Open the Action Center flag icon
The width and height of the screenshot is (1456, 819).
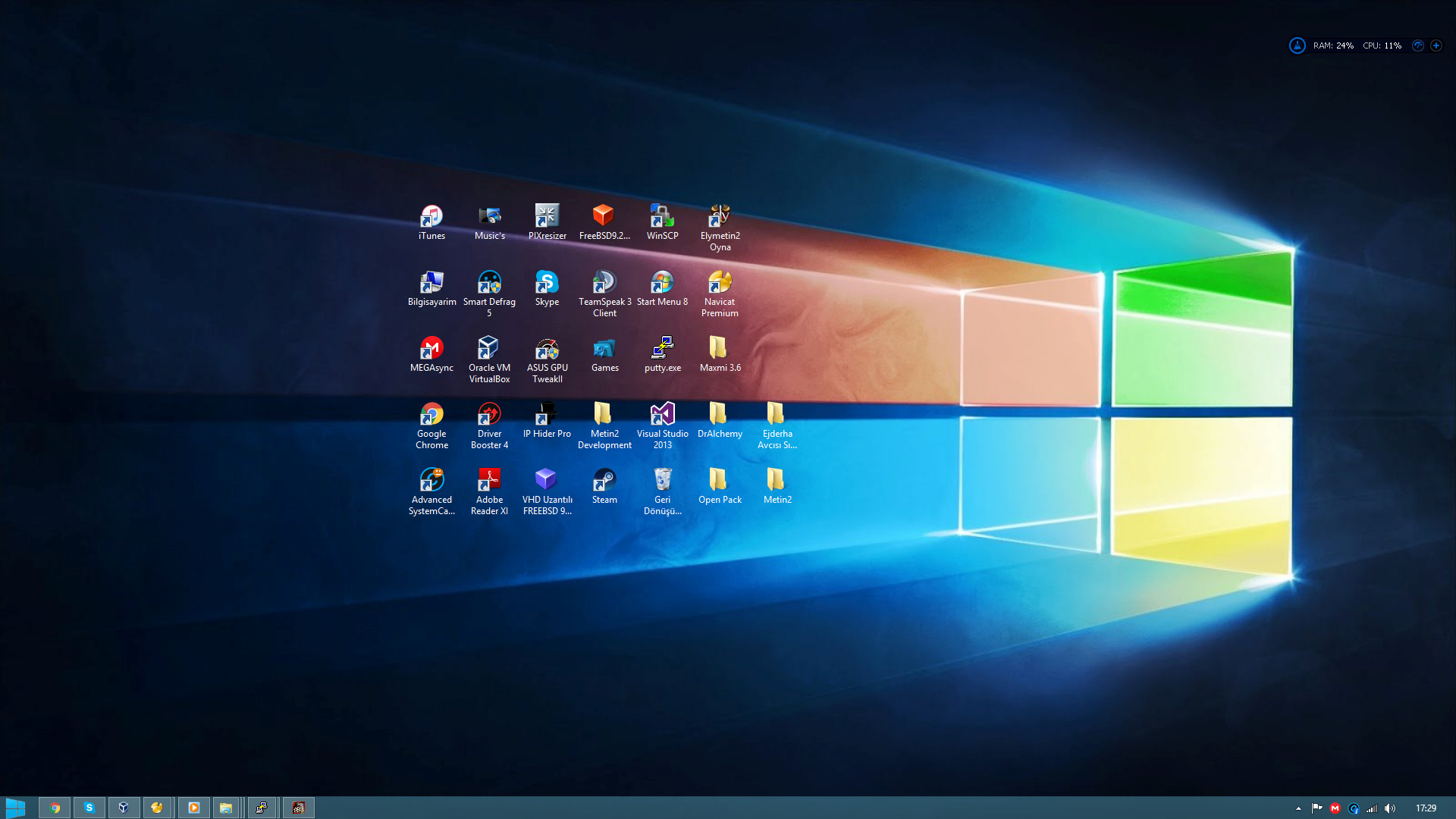(x=1316, y=808)
